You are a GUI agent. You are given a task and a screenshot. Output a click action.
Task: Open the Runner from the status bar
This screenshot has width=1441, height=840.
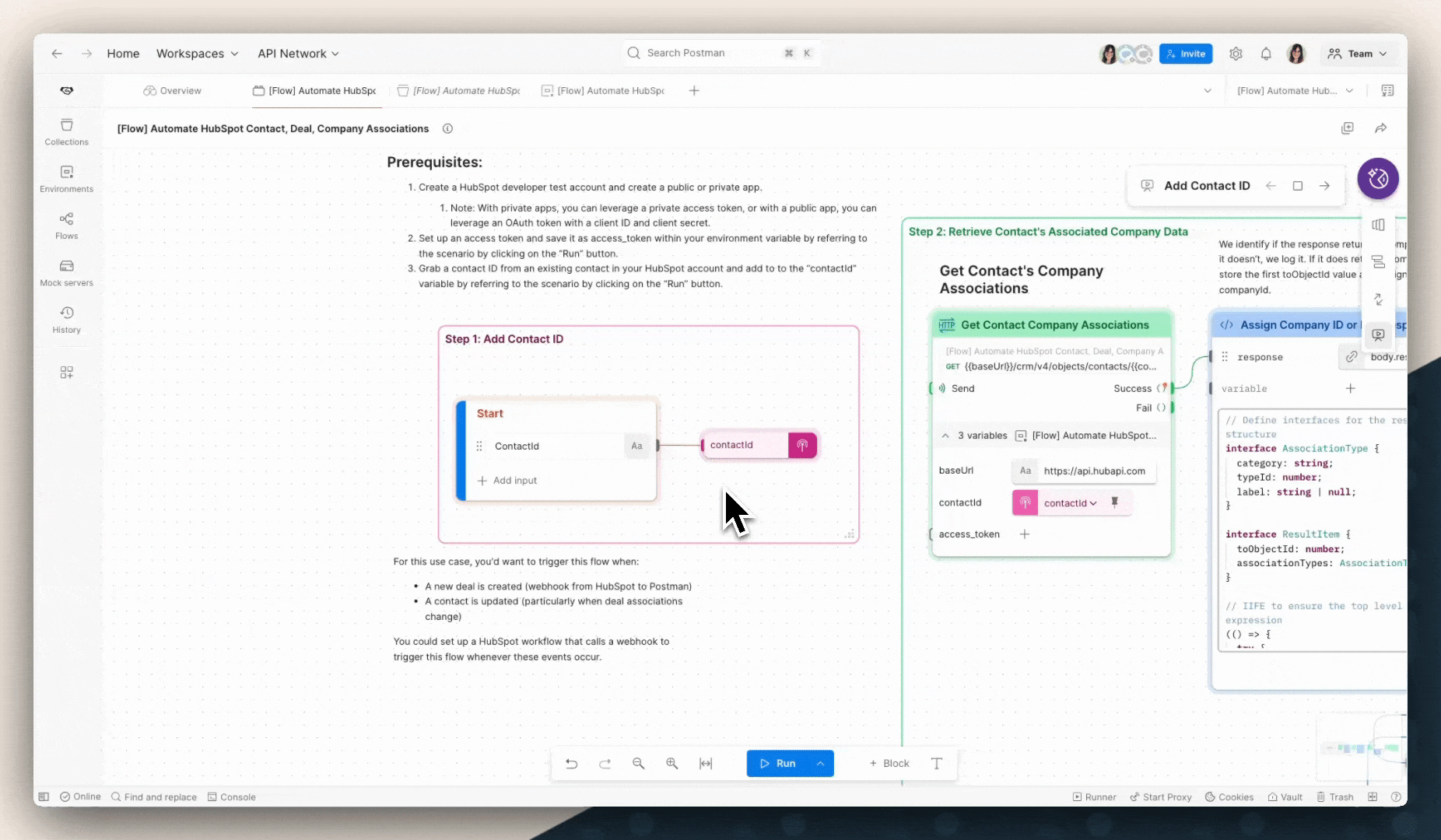(x=1096, y=796)
